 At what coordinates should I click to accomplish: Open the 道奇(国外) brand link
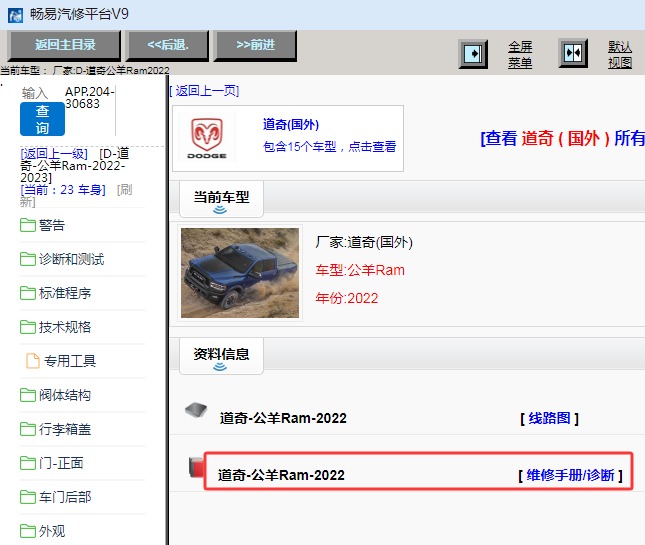click(x=291, y=125)
